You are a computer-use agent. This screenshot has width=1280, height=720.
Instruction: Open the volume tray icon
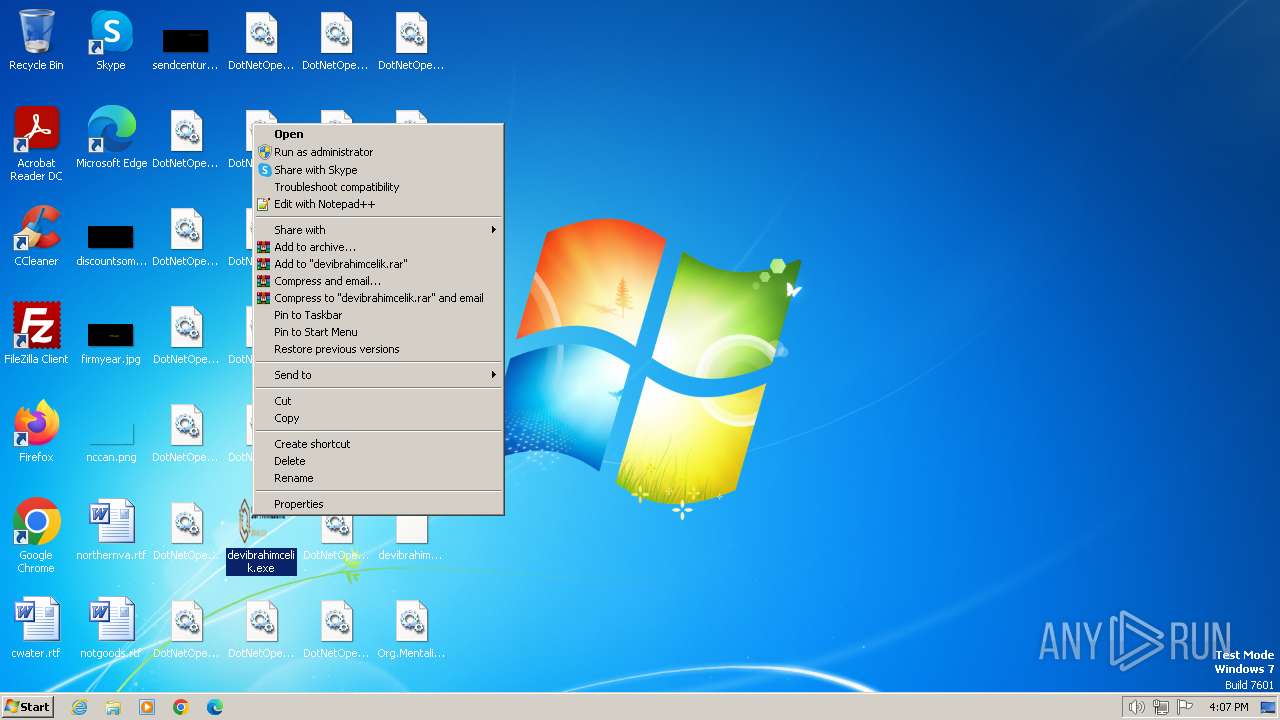[1136, 707]
